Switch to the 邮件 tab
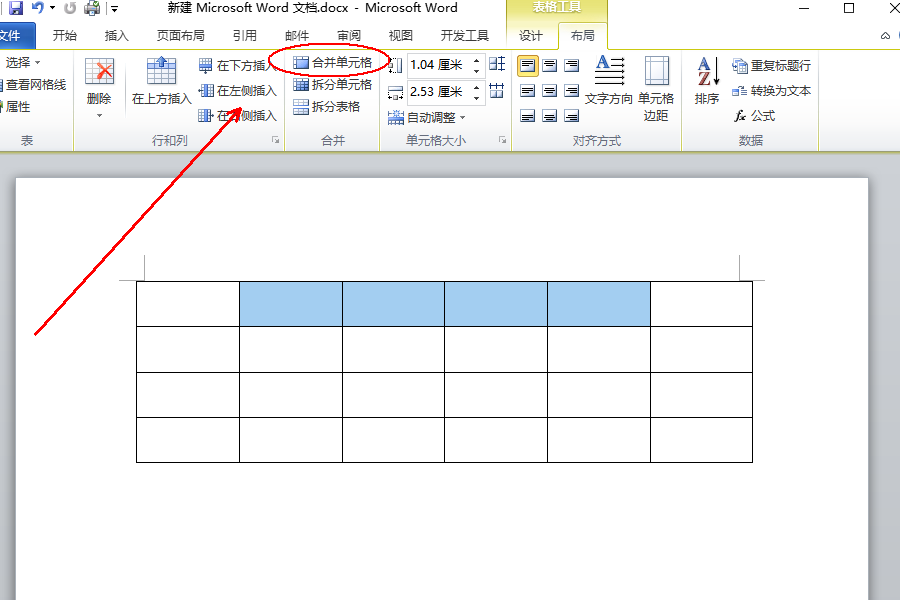Viewport: 900px width, 600px height. pos(297,36)
